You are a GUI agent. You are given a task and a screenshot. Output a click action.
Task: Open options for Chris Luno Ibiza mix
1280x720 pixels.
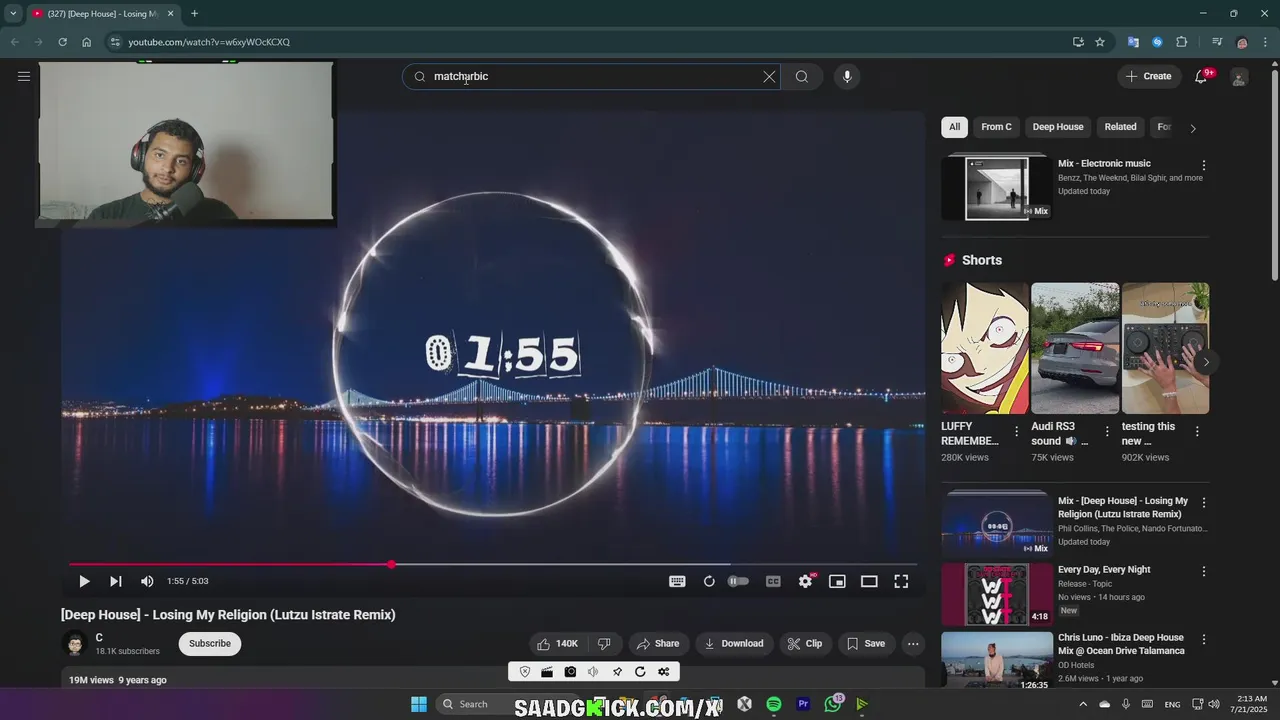[x=1204, y=639]
